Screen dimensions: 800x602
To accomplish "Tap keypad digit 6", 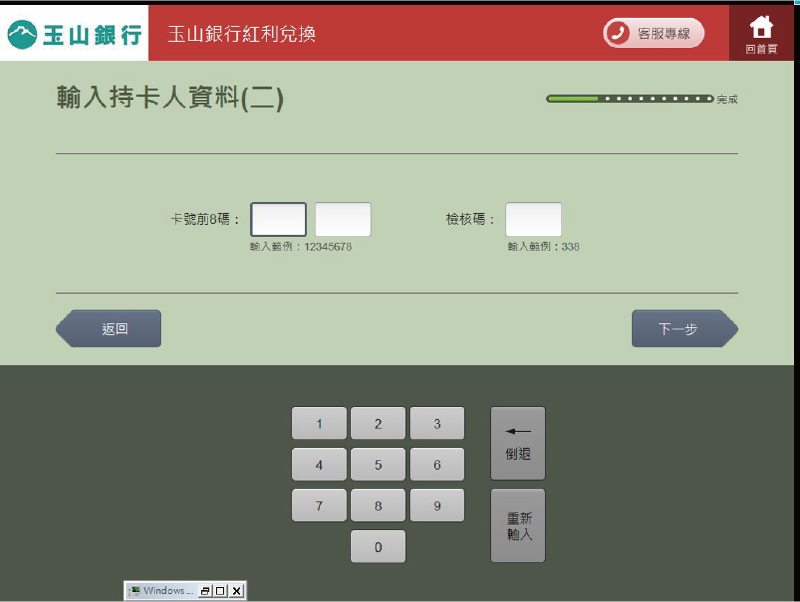I will [437, 464].
